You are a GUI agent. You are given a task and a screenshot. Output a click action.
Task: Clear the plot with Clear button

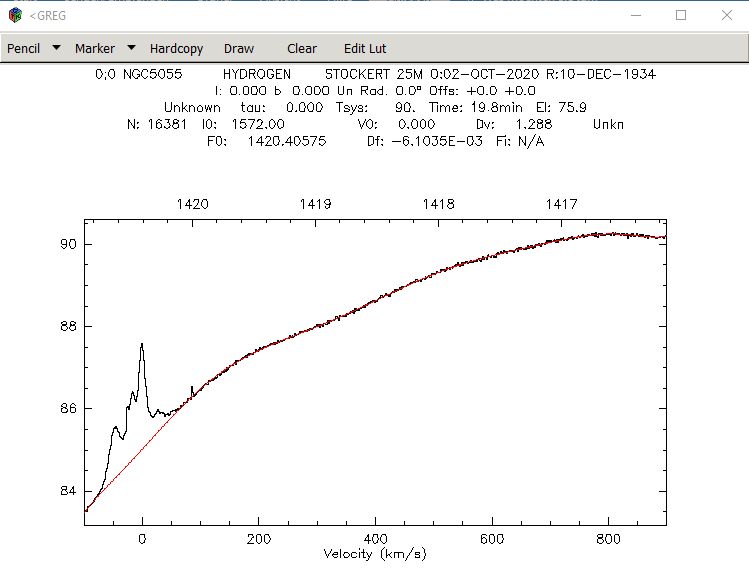tap(302, 49)
